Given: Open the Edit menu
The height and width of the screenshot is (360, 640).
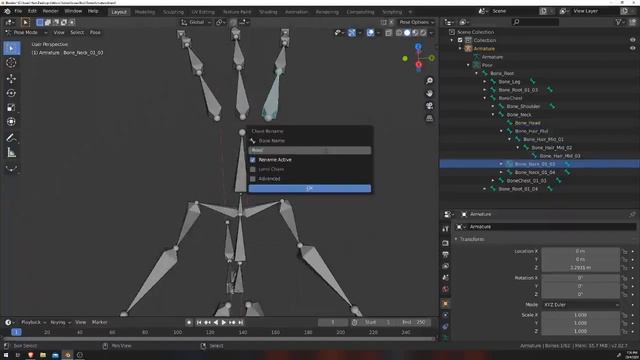Looking at the screenshot, I should [x=32, y=11].
